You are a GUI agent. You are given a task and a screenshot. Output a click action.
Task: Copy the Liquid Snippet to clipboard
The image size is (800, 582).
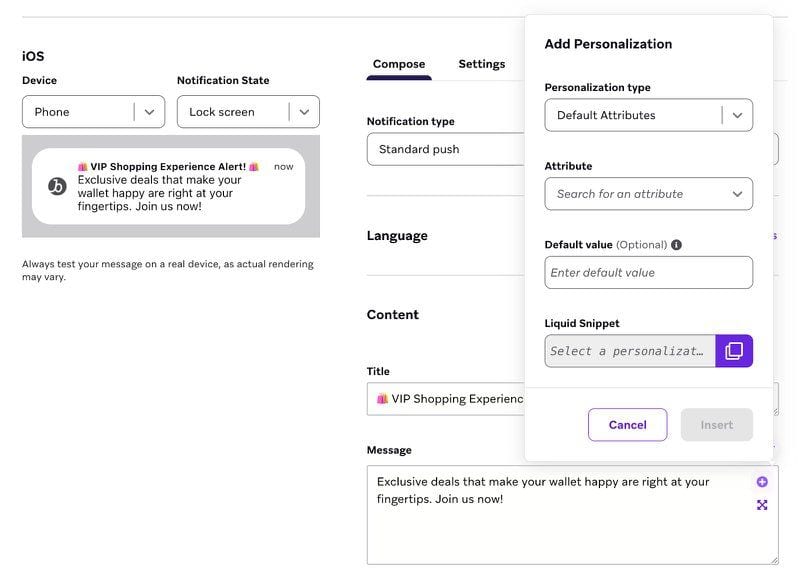point(734,351)
